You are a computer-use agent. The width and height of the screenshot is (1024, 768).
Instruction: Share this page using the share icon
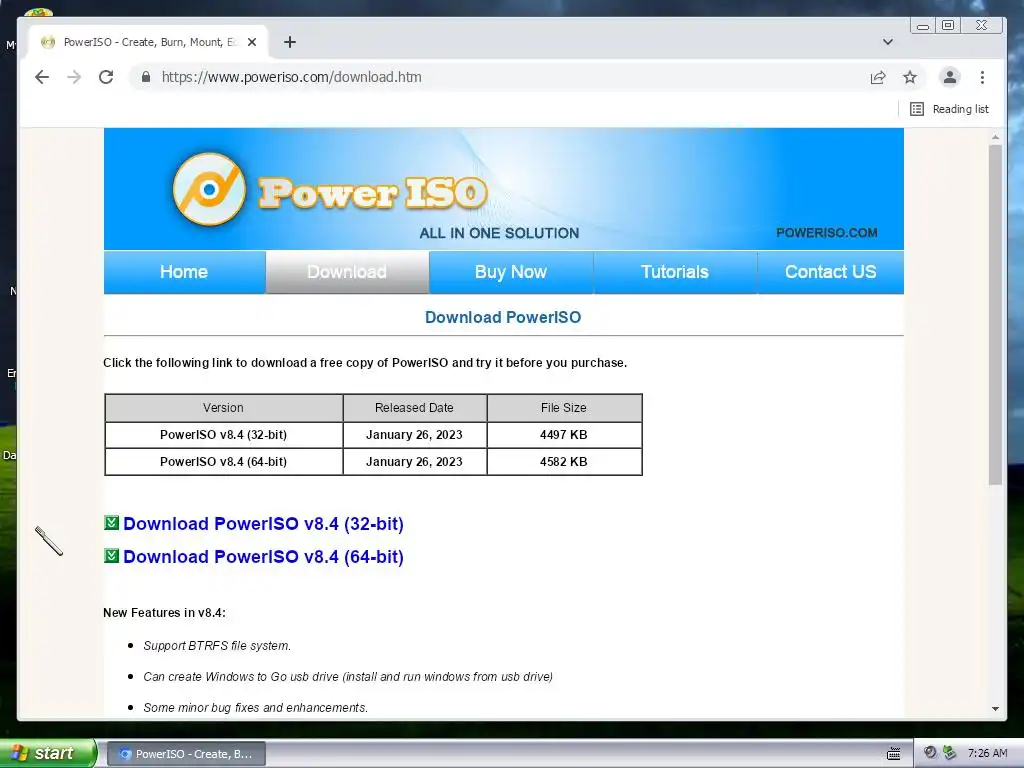click(x=878, y=77)
